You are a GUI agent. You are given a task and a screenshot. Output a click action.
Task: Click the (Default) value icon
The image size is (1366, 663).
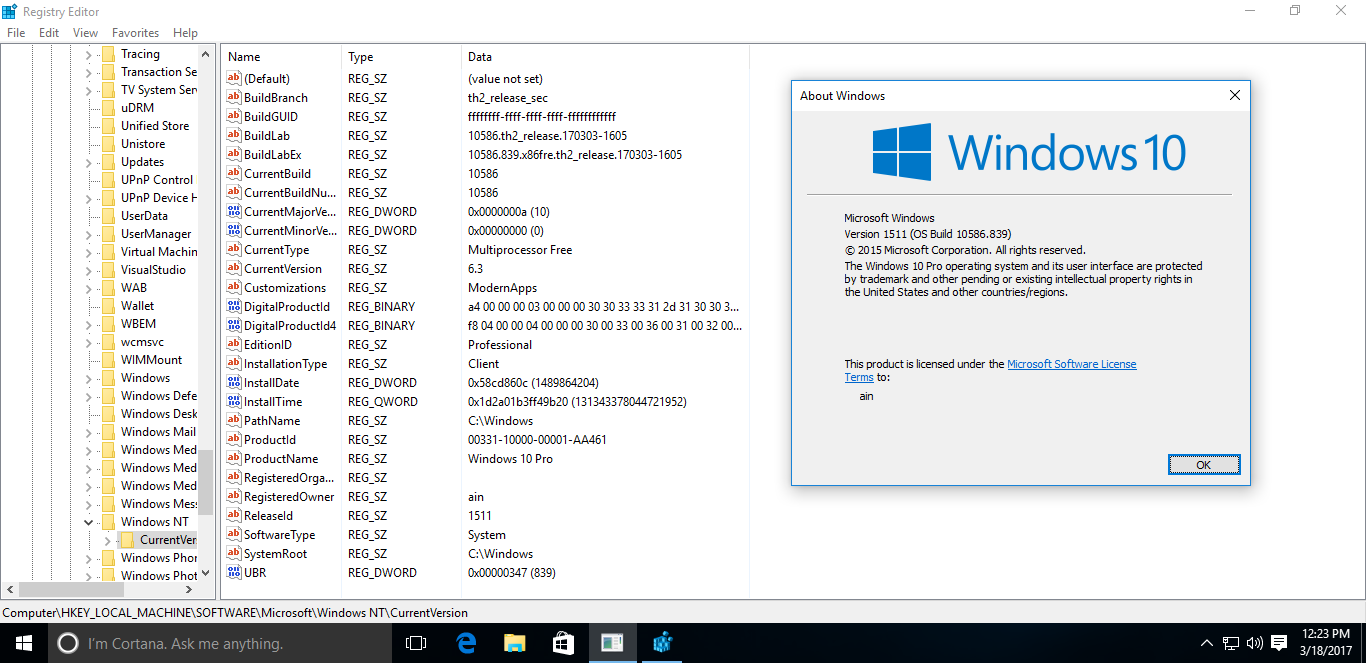(x=234, y=79)
